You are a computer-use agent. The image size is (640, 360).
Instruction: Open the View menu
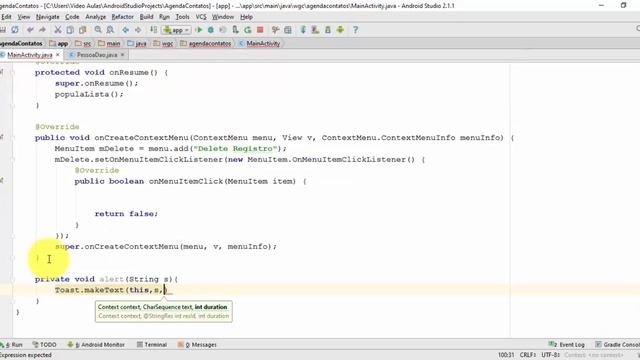tap(24, 17)
